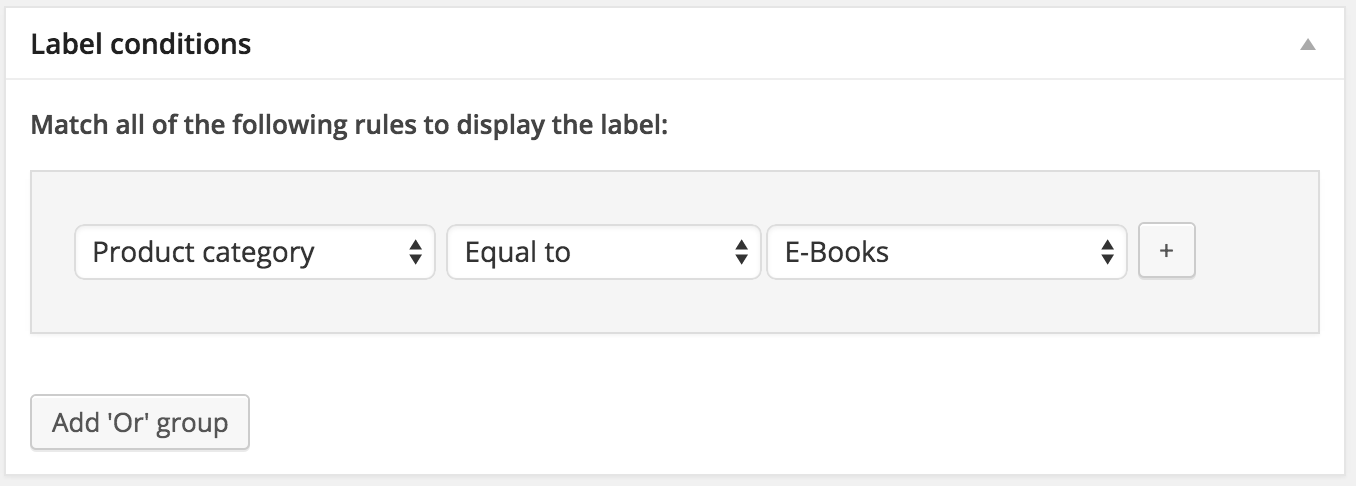Open the Product category condition dropdown
The width and height of the screenshot is (1356, 486).
[x=254, y=252]
